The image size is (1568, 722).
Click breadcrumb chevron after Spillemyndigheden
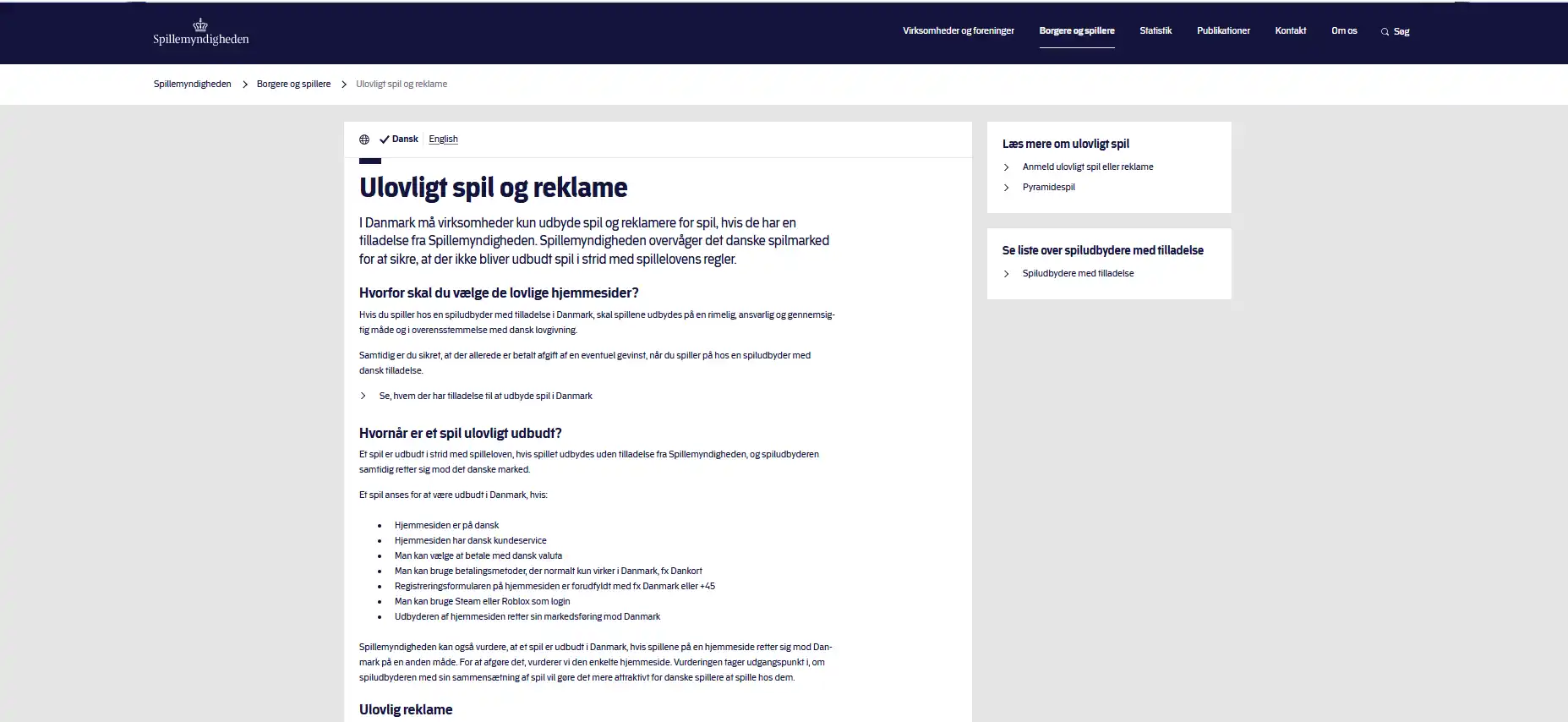click(x=245, y=85)
